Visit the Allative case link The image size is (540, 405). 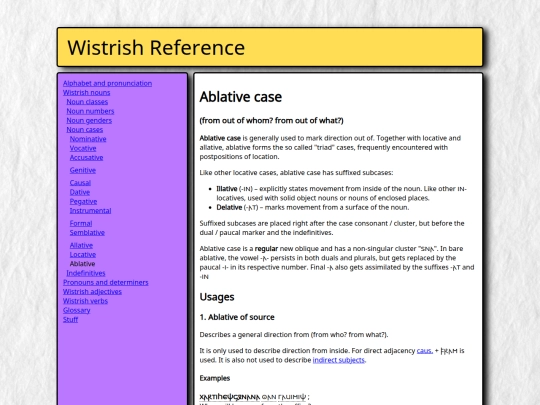(x=81, y=246)
